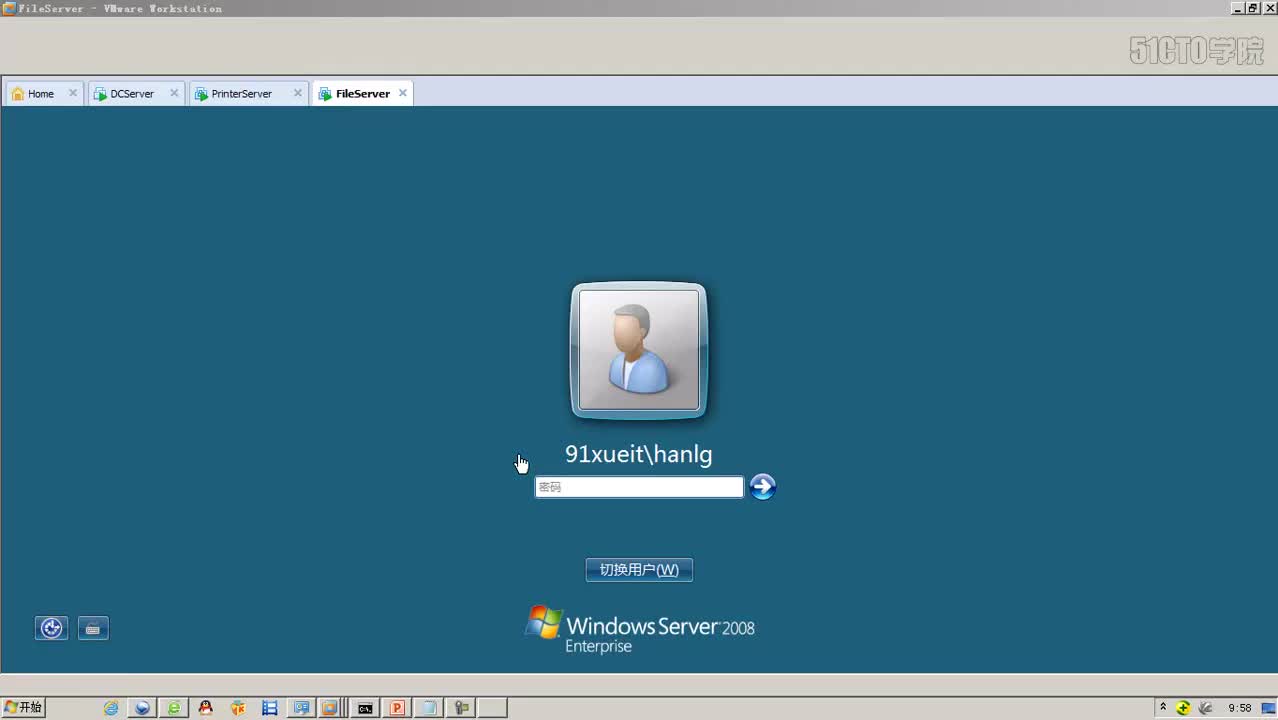The image size is (1278, 720).
Task: Click the blue arrow to submit password
Action: point(763,487)
